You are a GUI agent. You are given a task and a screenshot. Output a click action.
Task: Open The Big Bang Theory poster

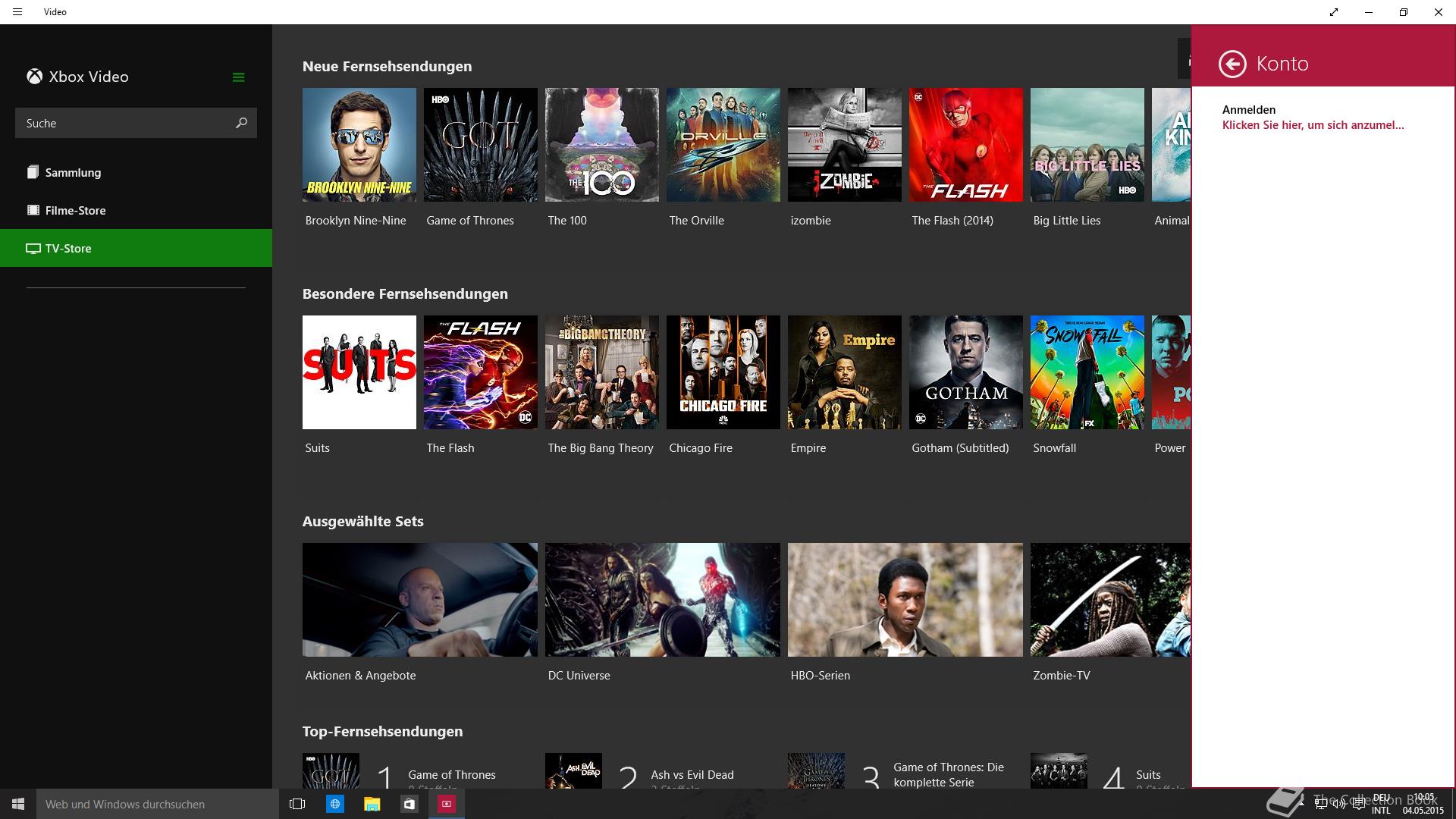click(602, 372)
